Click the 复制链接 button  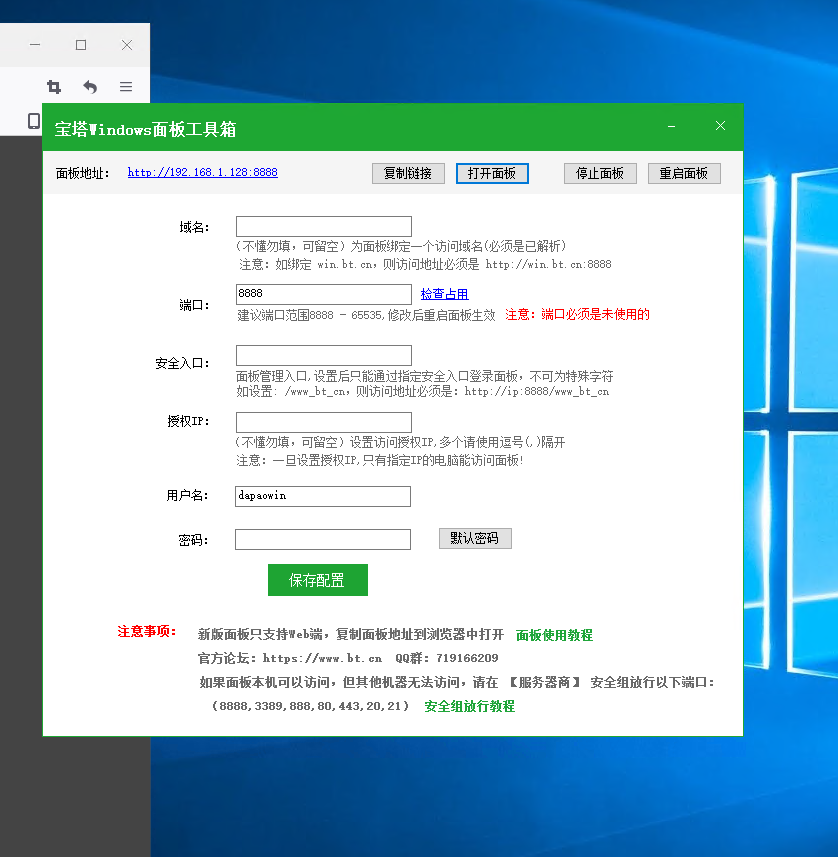pyautogui.click(x=408, y=173)
